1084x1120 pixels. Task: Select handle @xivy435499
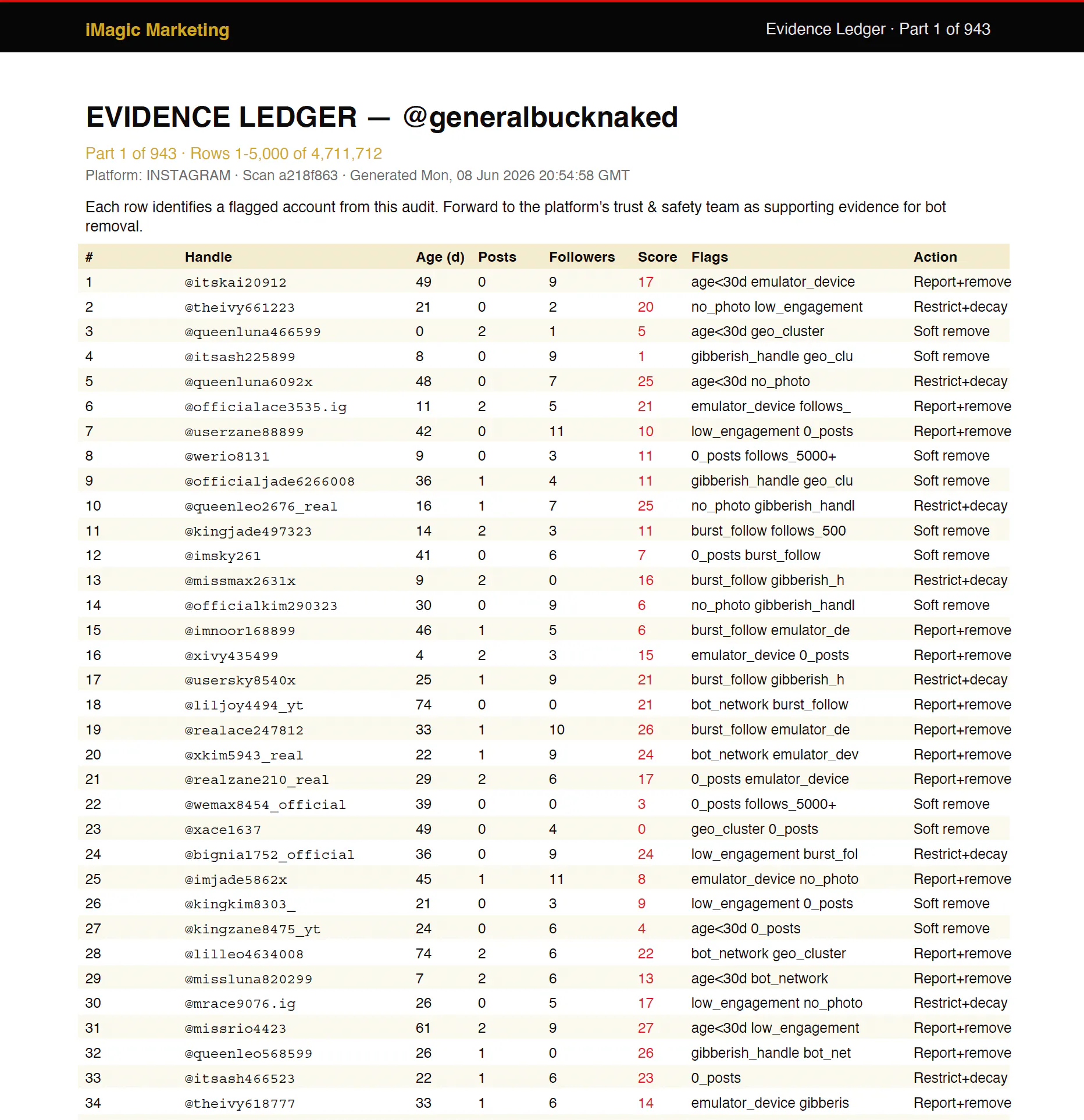pyautogui.click(x=231, y=656)
